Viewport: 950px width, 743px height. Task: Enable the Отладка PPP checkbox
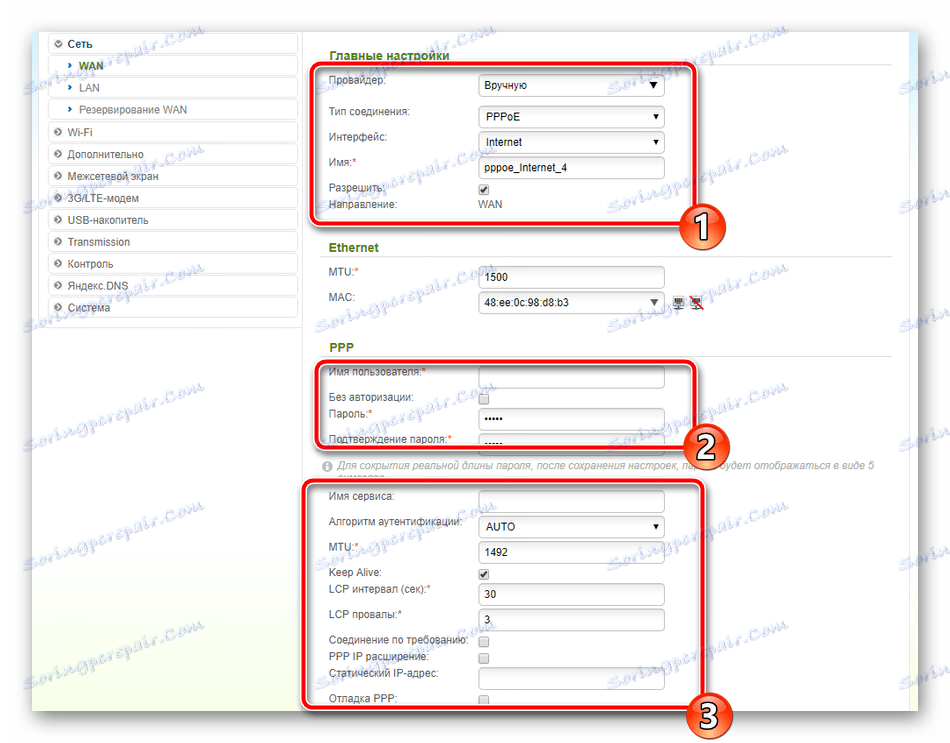click(x=483, y=700)
